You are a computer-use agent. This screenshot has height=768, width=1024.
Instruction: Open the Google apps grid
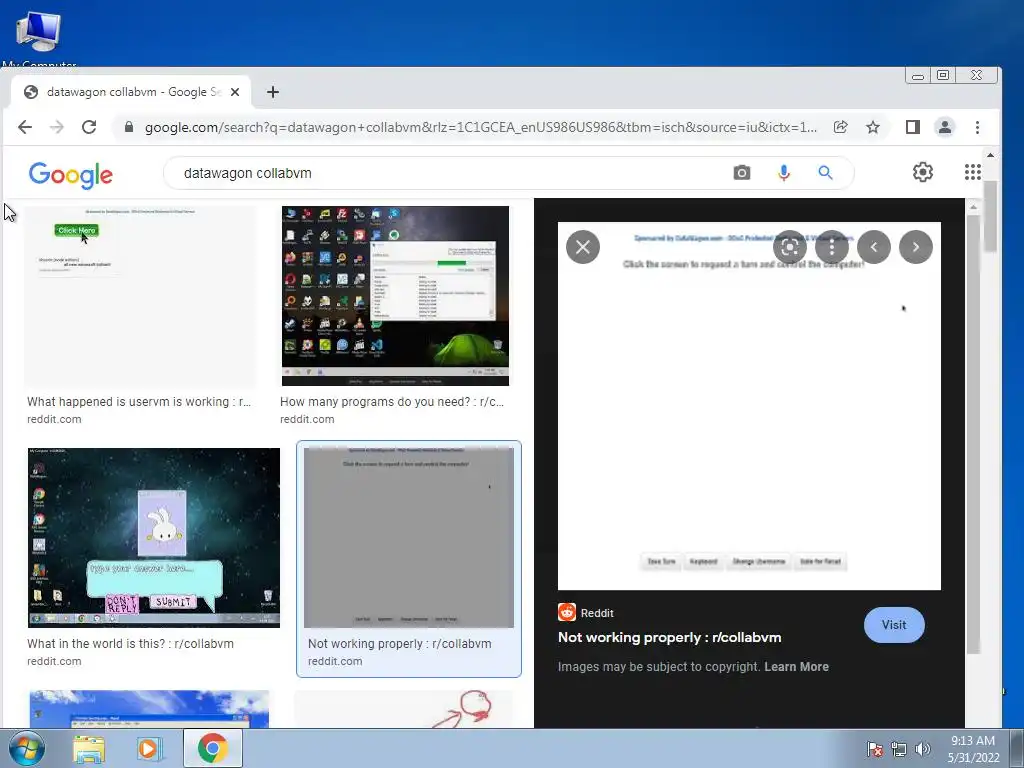[973, 172]
